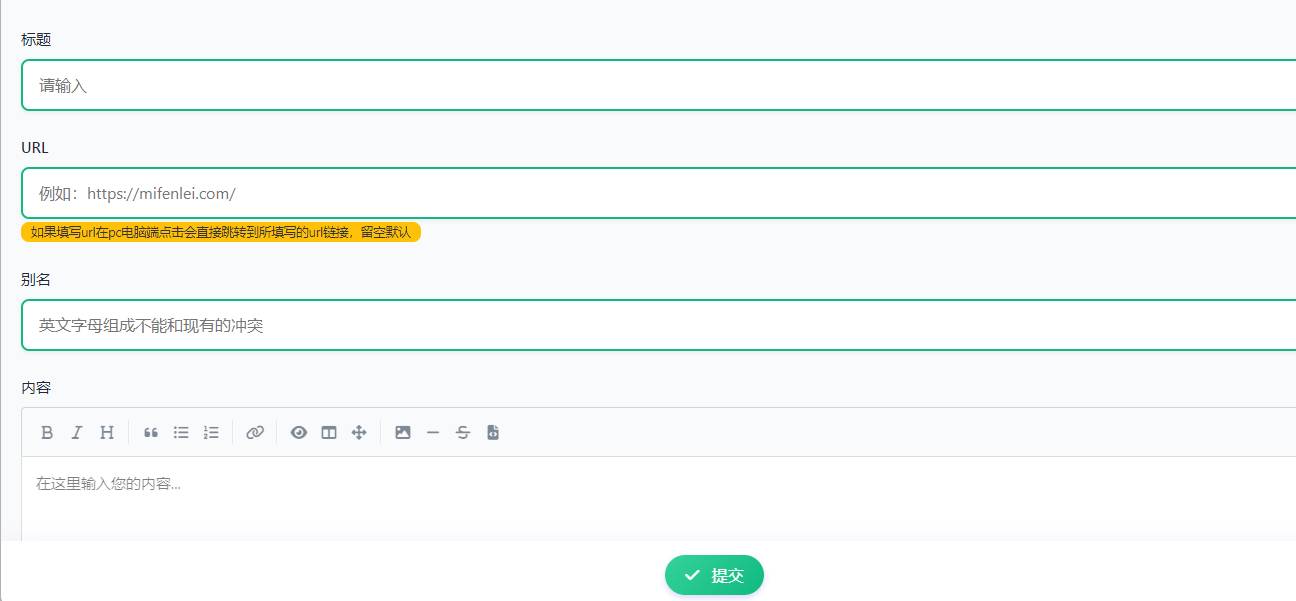The height and width of the screenshot is (601, 1296).
Task: Create a numbered list
Action: [x=211, y=432]
